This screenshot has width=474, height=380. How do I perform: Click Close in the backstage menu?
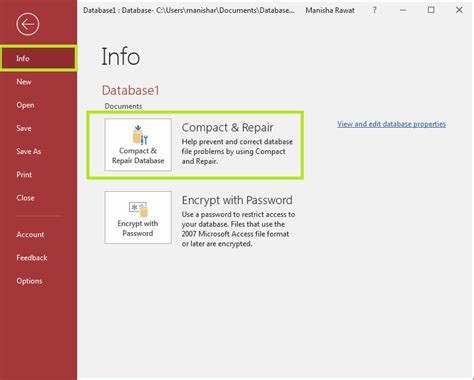click(25, 198)
